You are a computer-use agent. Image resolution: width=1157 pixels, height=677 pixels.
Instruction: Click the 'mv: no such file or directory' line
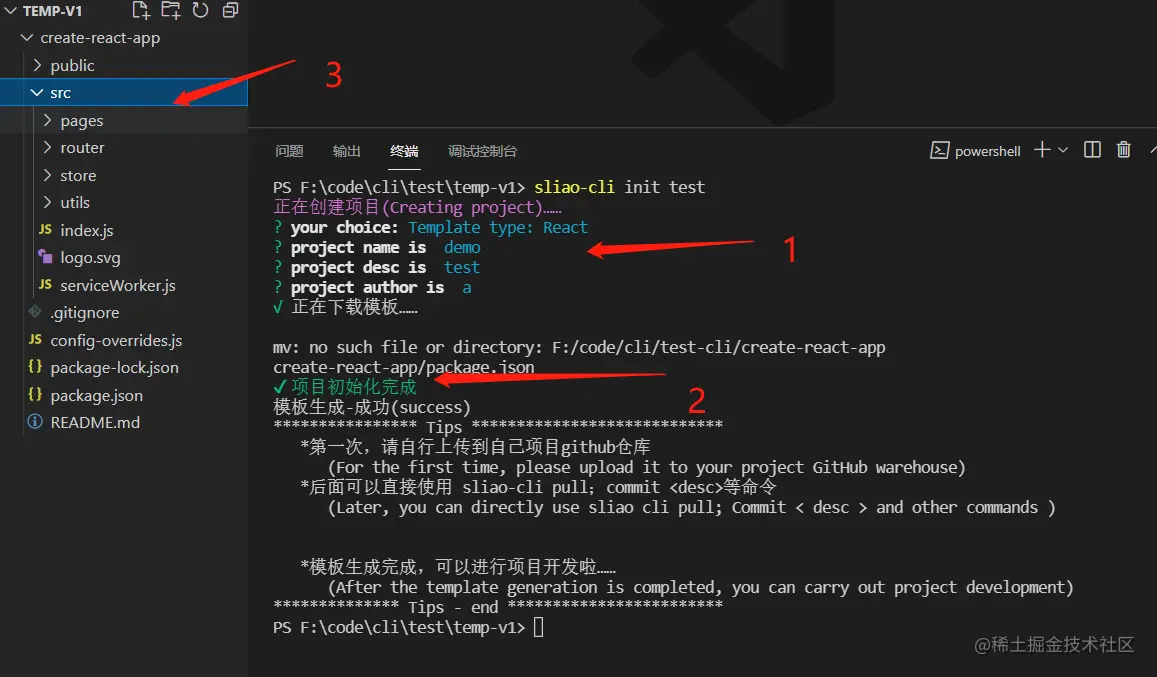(579, 348)
